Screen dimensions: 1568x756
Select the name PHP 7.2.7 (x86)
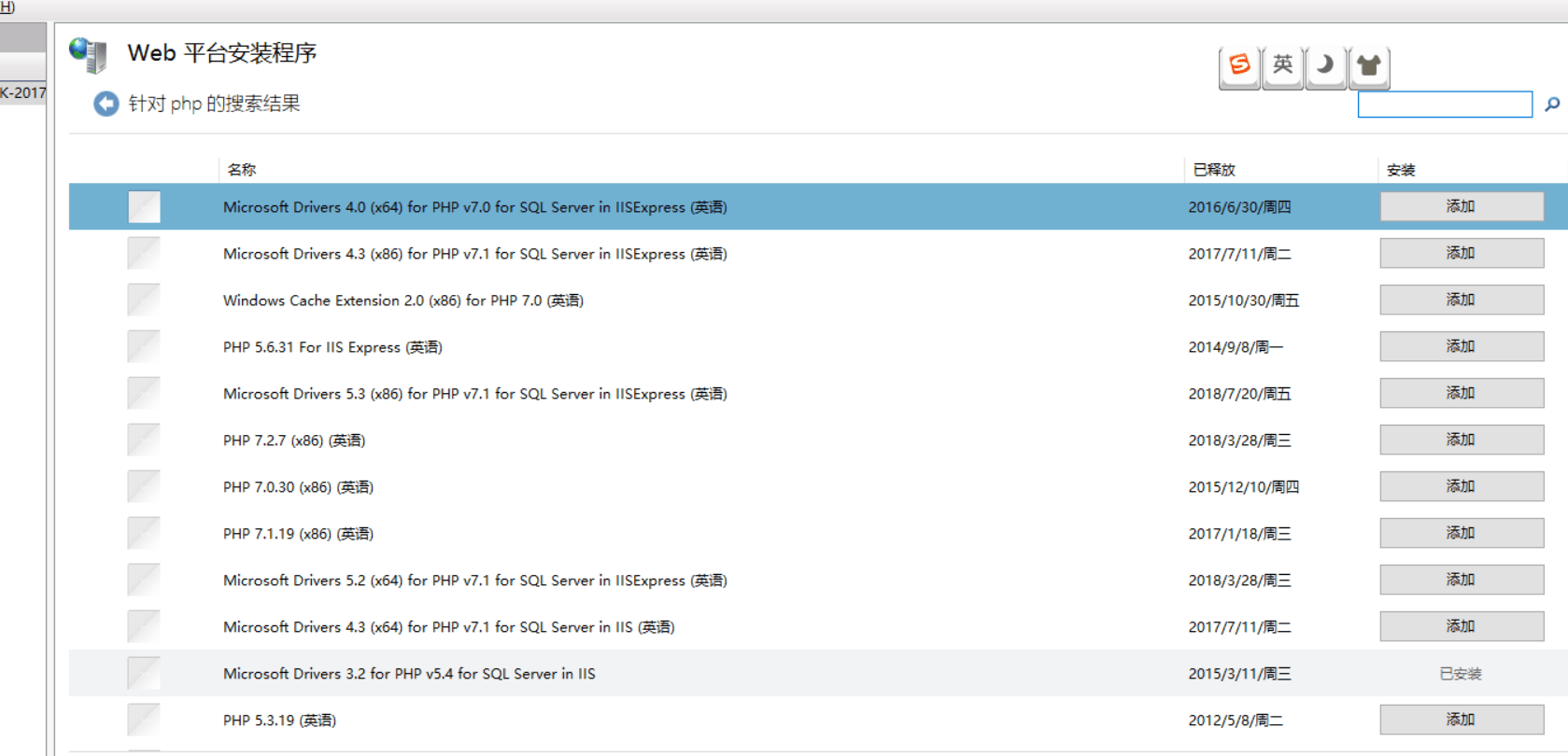[294, 441]
